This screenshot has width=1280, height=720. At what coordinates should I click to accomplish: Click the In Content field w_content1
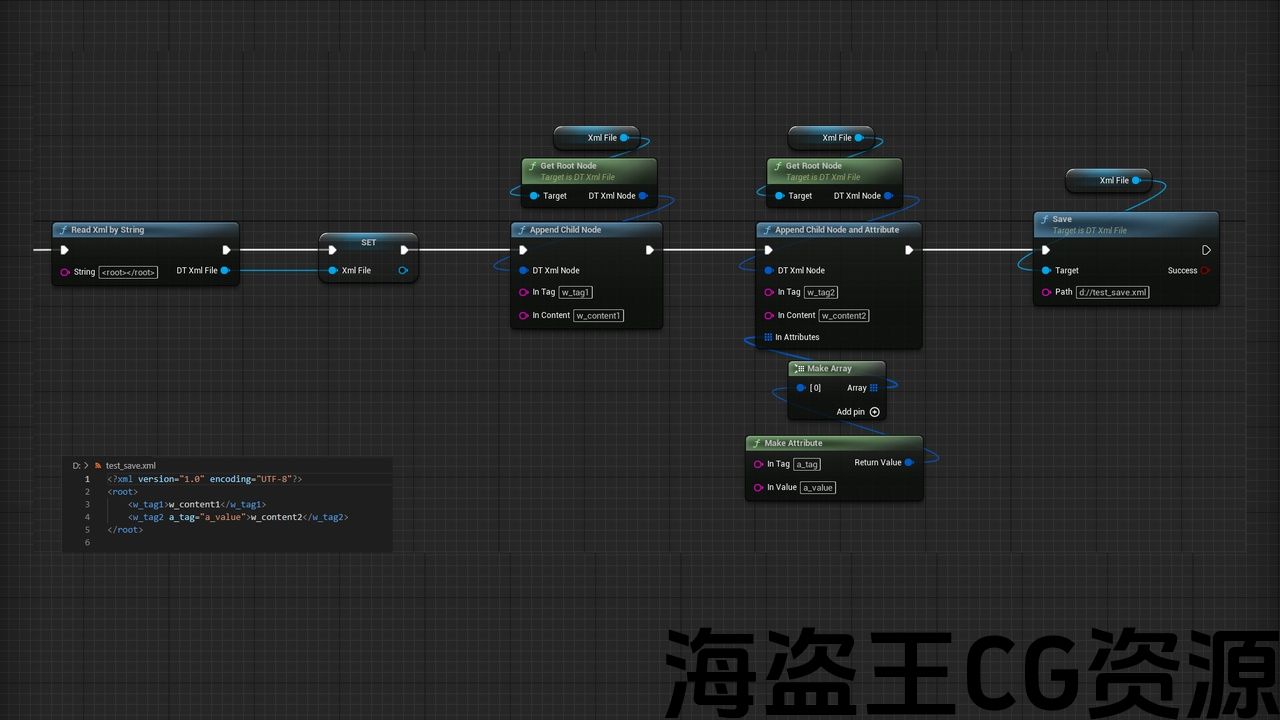[x=598, y=316]
